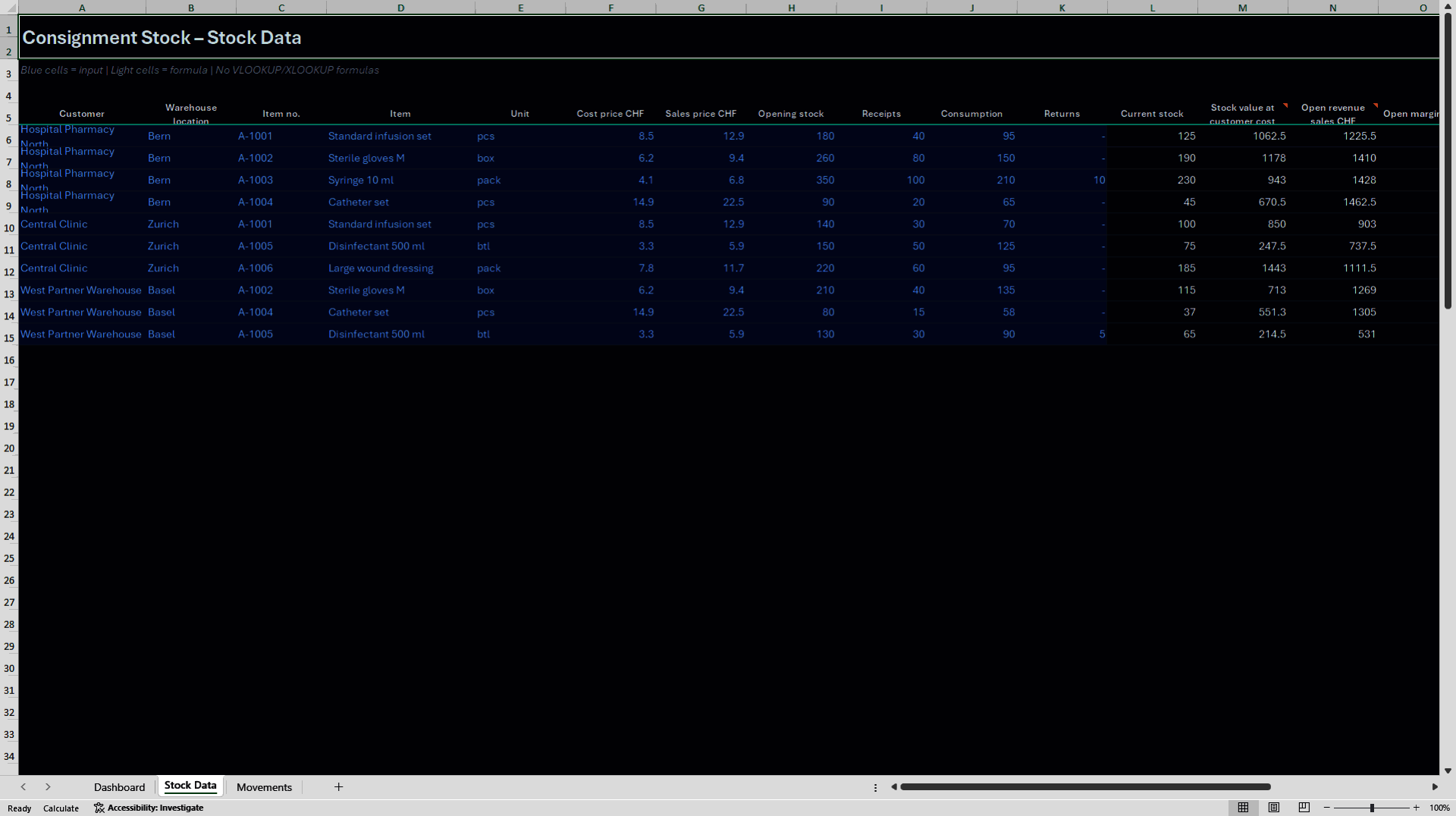Click scroll down arrow of vertical scrollbar
Viewport: 1456px width, 816px height.
click(x=1448, y=770)
